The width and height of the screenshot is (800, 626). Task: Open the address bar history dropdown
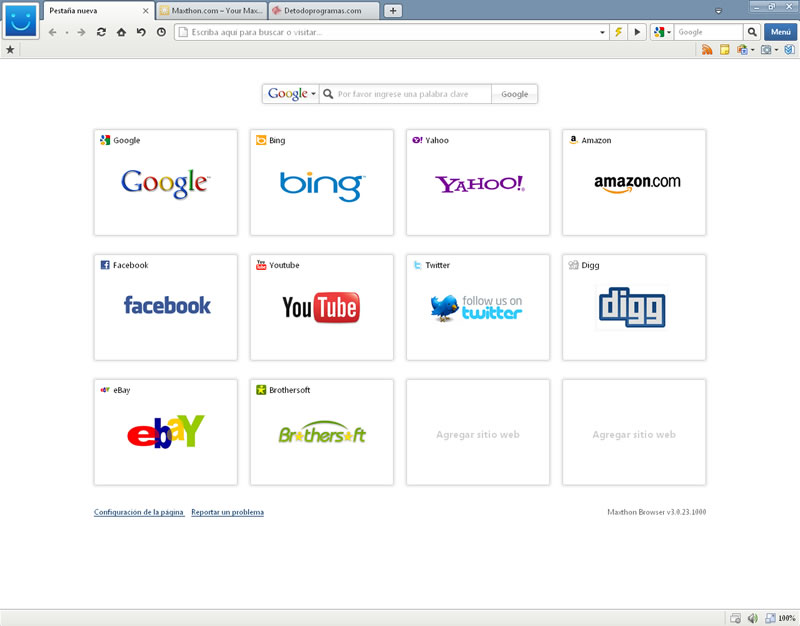(x=602, y=32)
